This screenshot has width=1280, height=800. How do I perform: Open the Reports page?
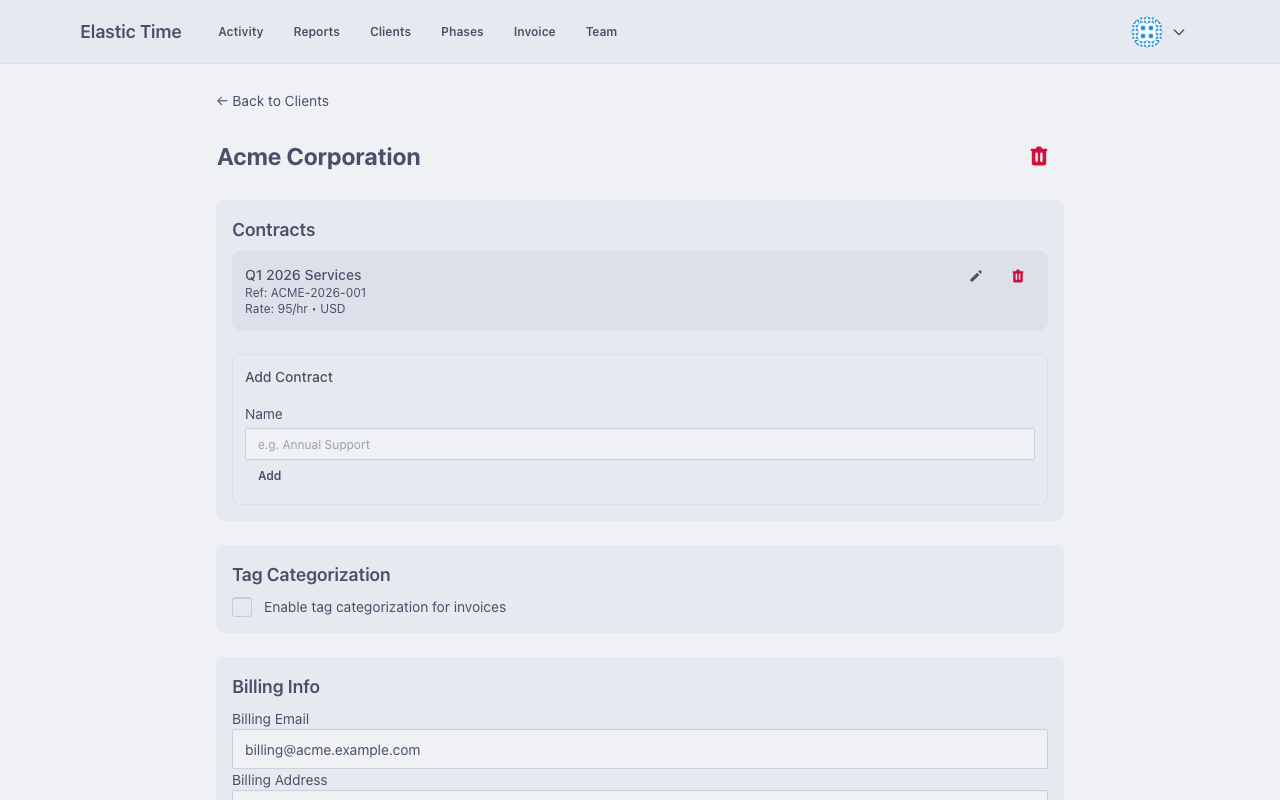click(x=316, y=31)
